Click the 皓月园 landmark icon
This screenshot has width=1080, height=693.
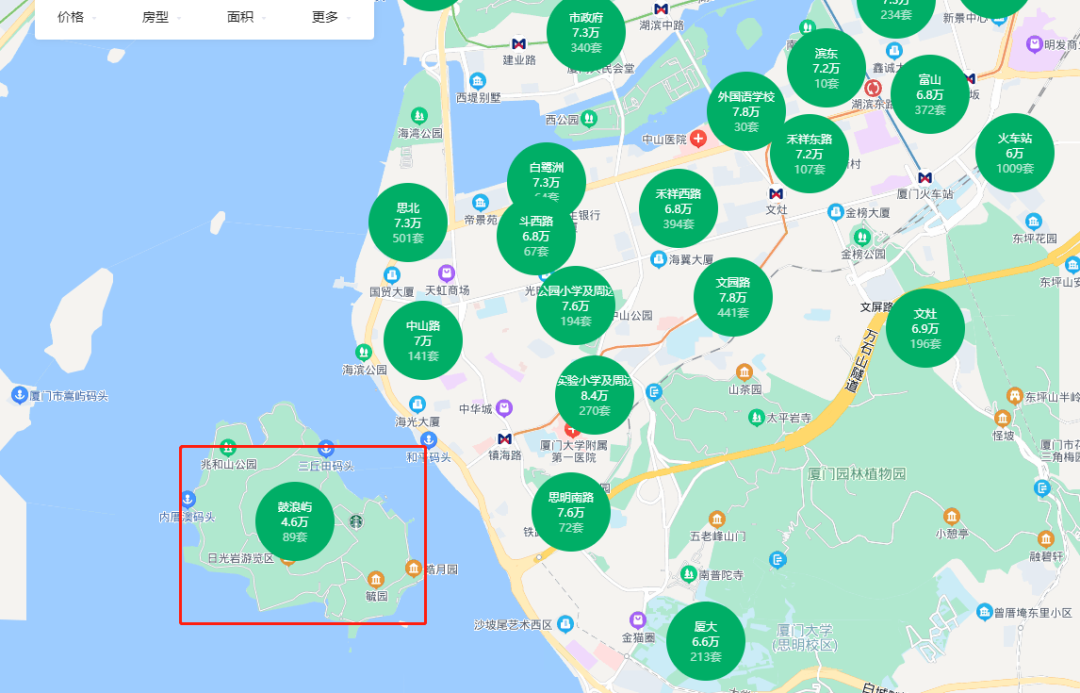click(413, 568)
